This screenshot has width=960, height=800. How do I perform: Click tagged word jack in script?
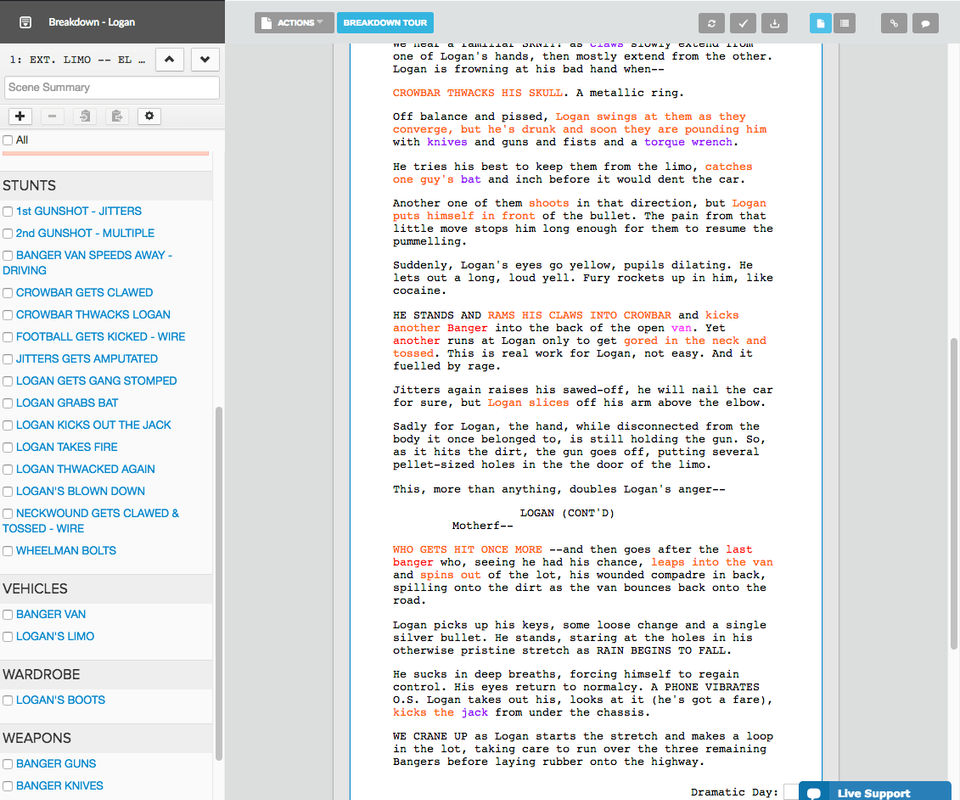[x=474, y=712]
